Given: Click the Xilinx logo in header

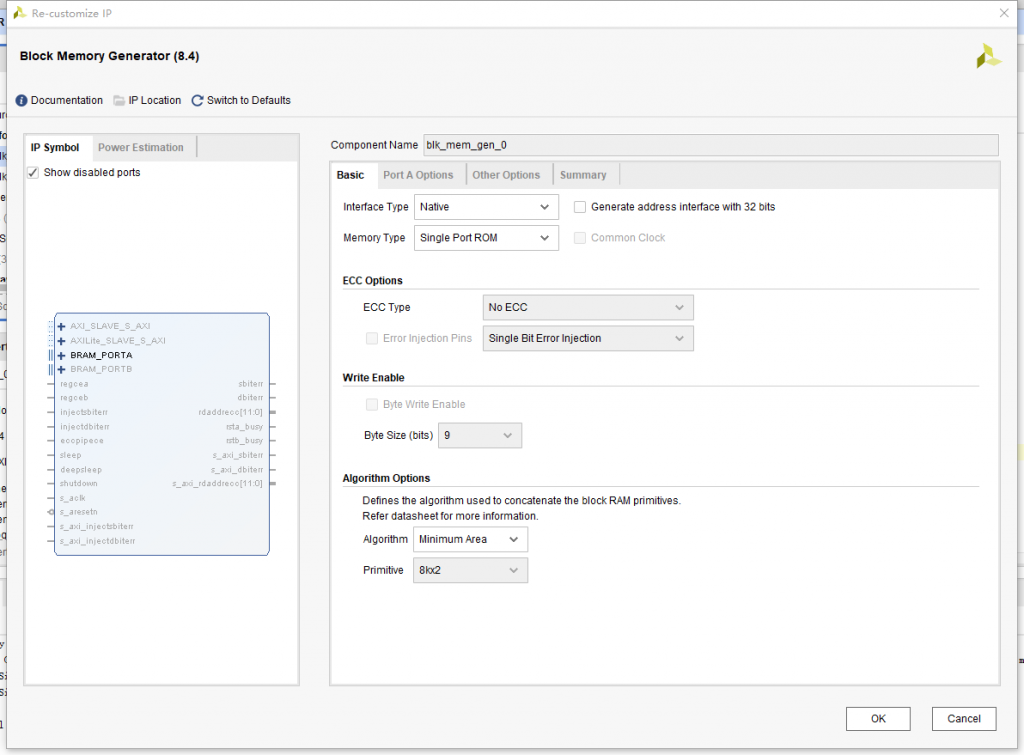Looking at the screenshot, I should pos(988,56).
